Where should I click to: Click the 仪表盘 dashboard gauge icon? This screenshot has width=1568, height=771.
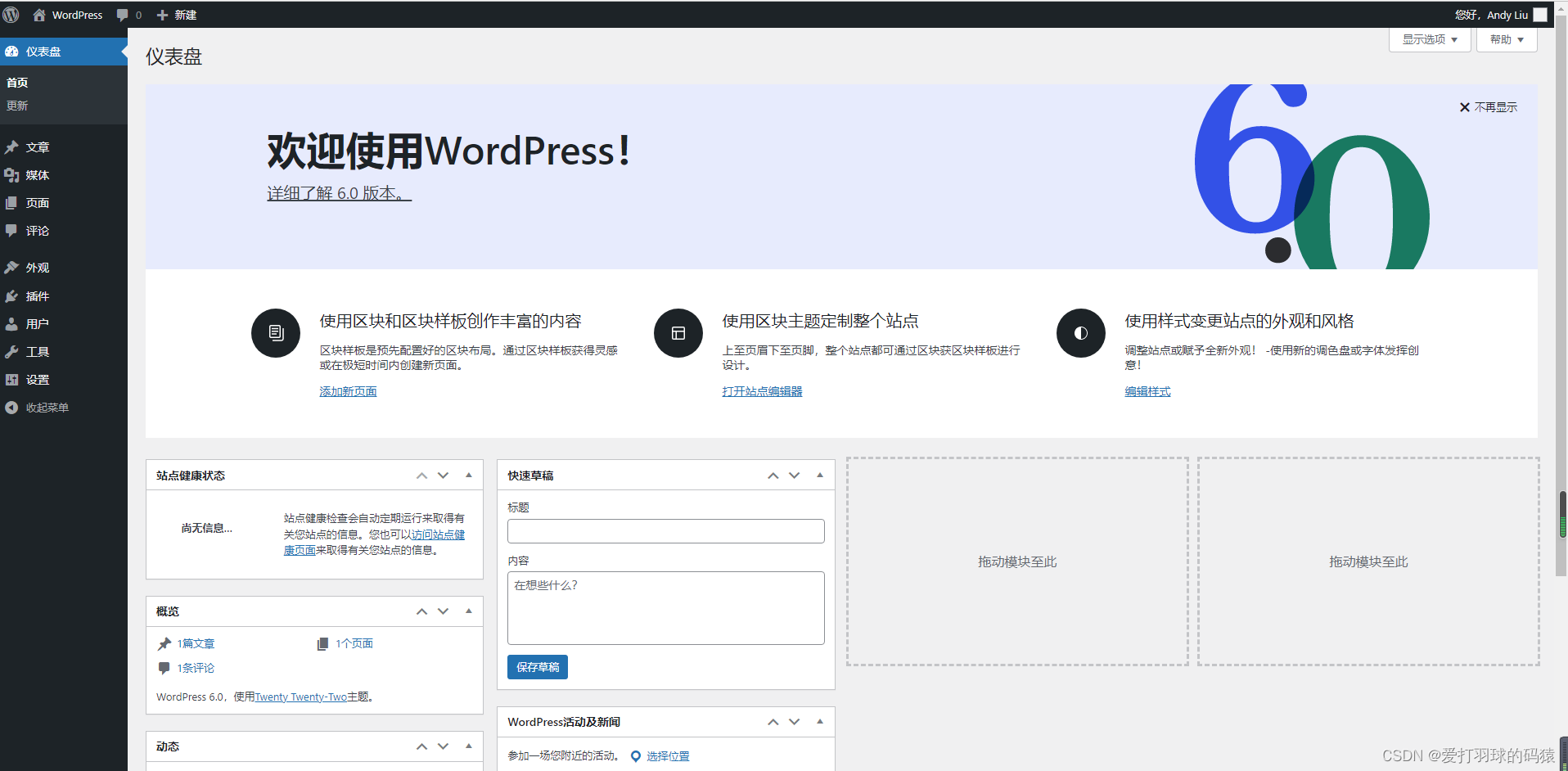click(11, 52)
